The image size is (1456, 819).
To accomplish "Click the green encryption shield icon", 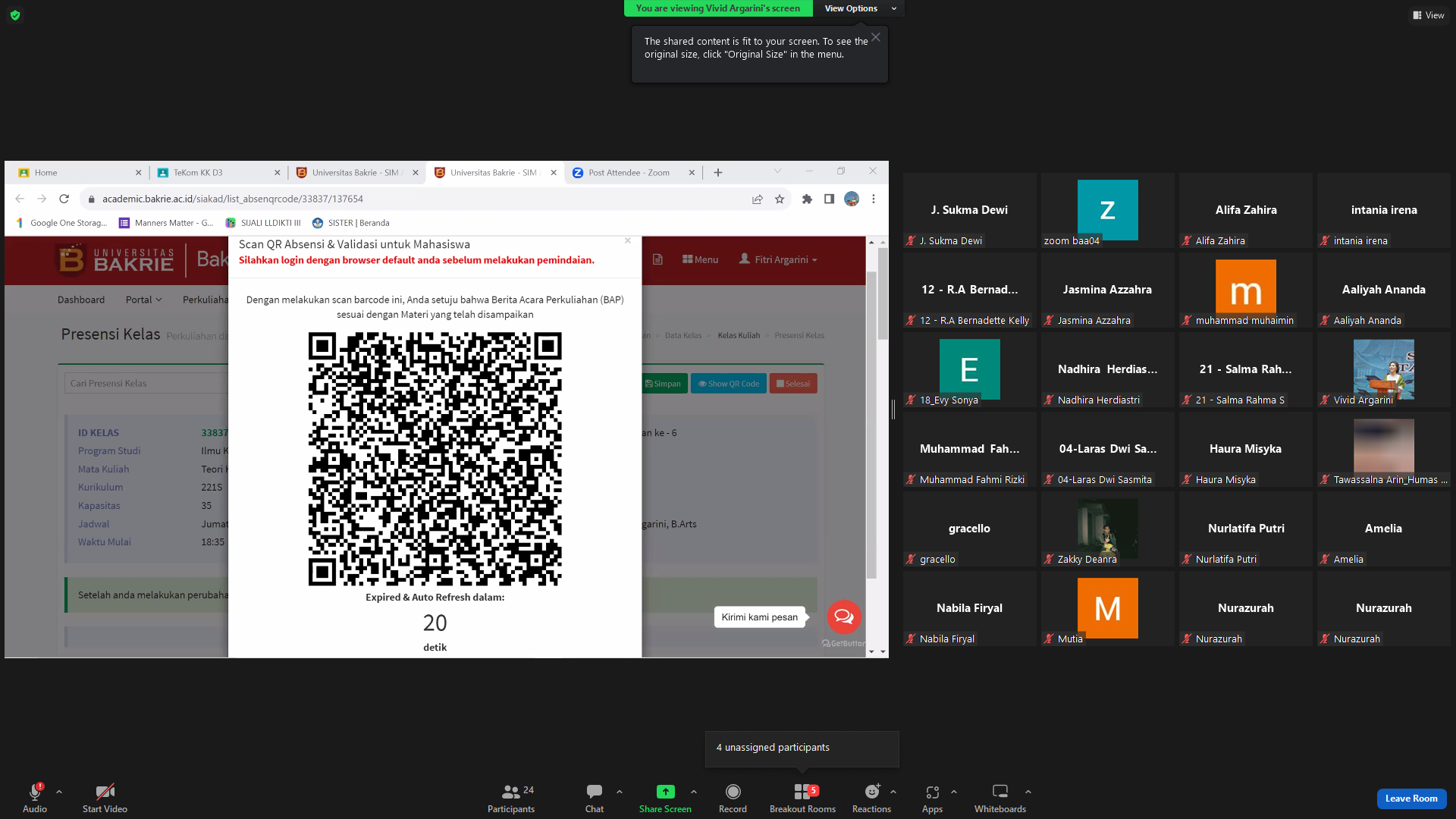I will coord(15,15).
